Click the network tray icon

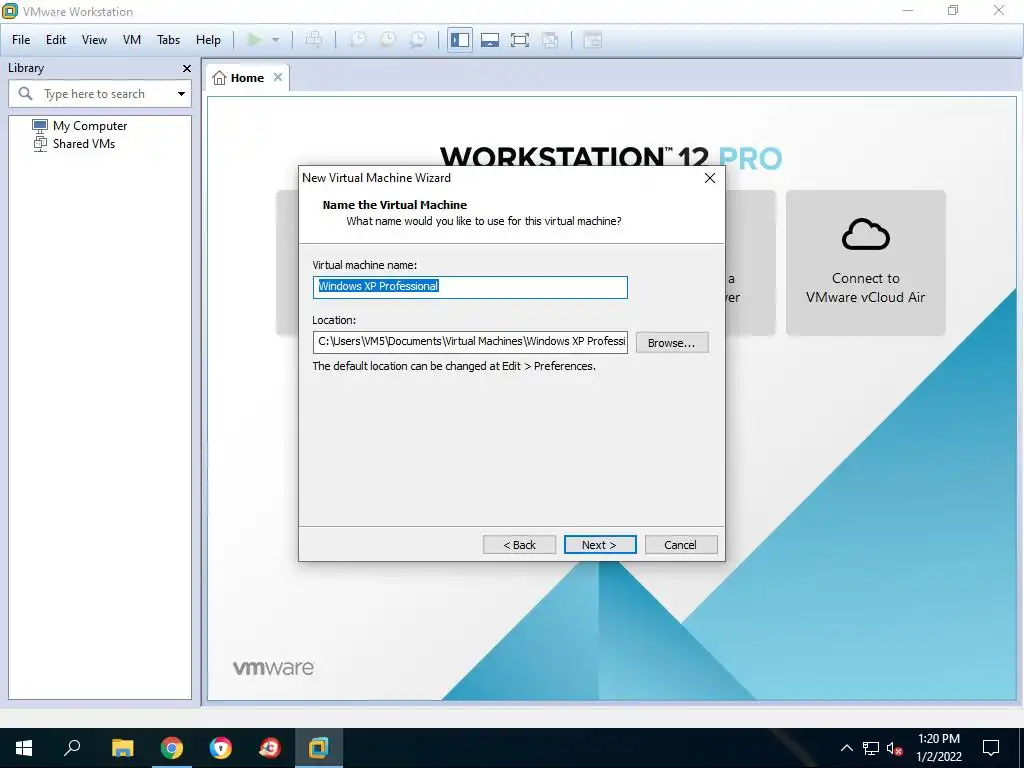[x=871, y=748]
